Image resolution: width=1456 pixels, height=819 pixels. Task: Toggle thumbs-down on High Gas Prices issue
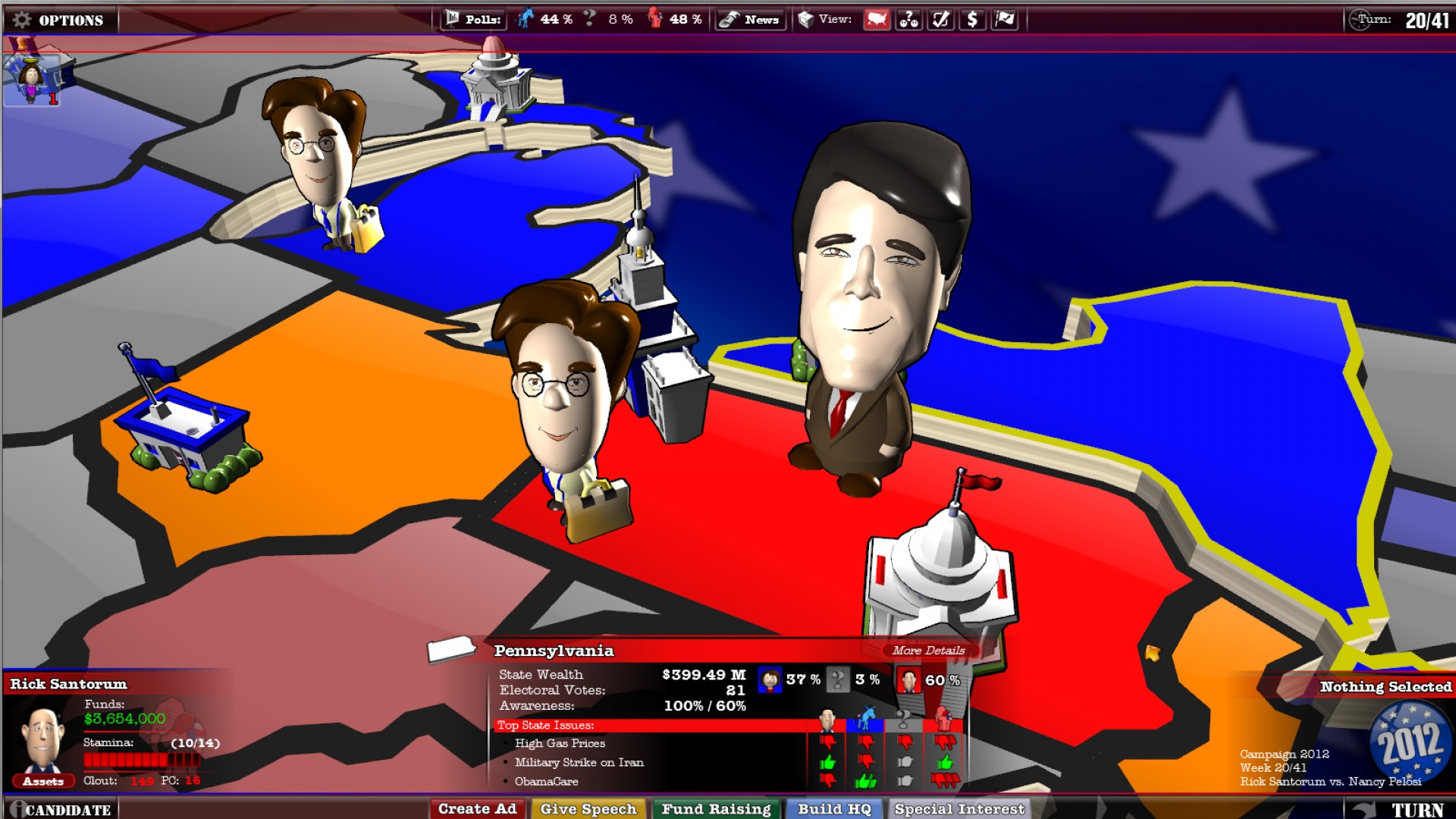pos(829,742)
